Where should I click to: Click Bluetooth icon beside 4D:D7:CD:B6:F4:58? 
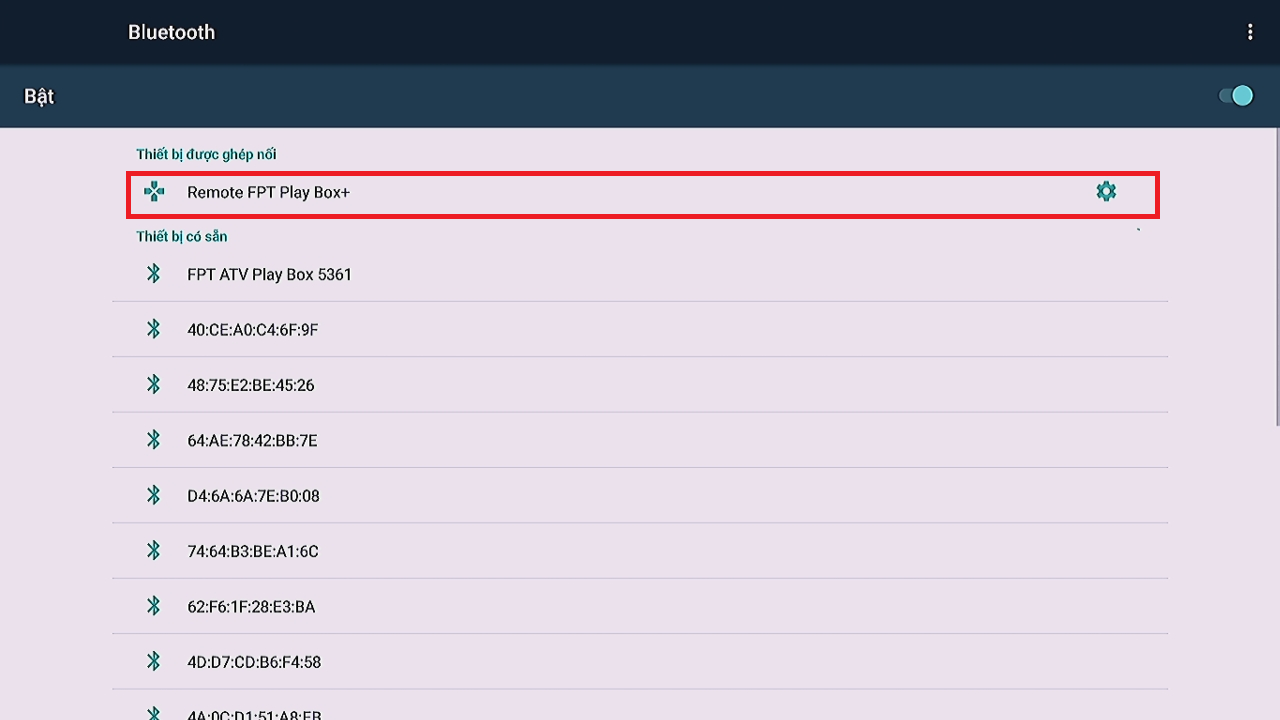[x=154, y=661]
